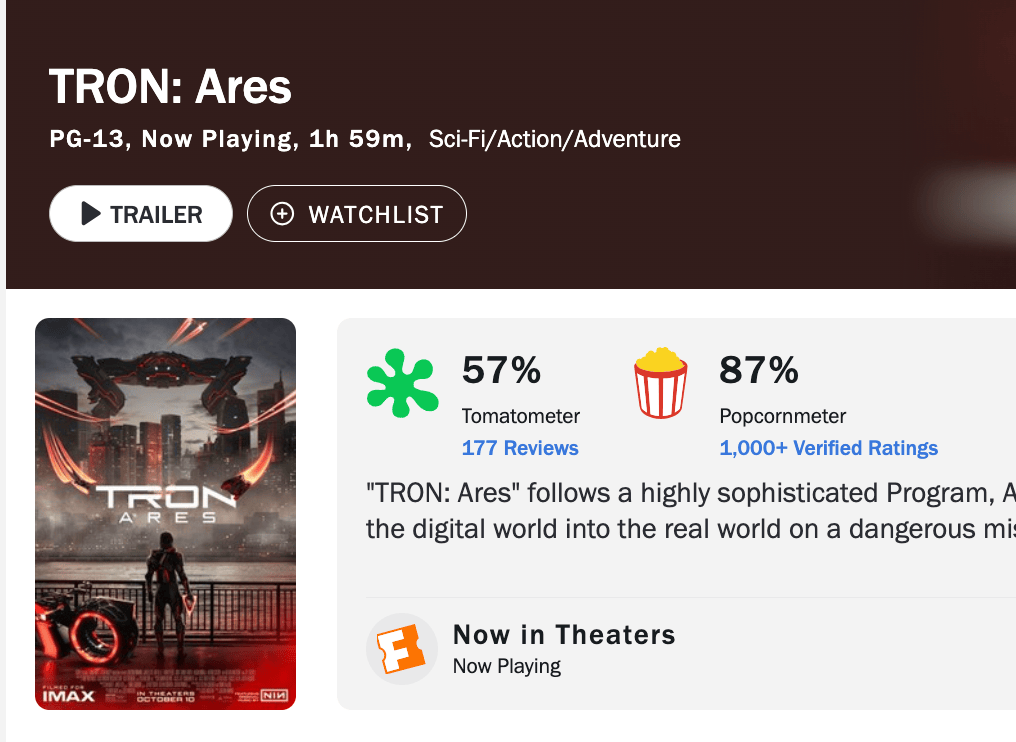1016x742 pixels.
Task: Select the 87% Popcornmeter score
Action: click(x=759, y=371)
